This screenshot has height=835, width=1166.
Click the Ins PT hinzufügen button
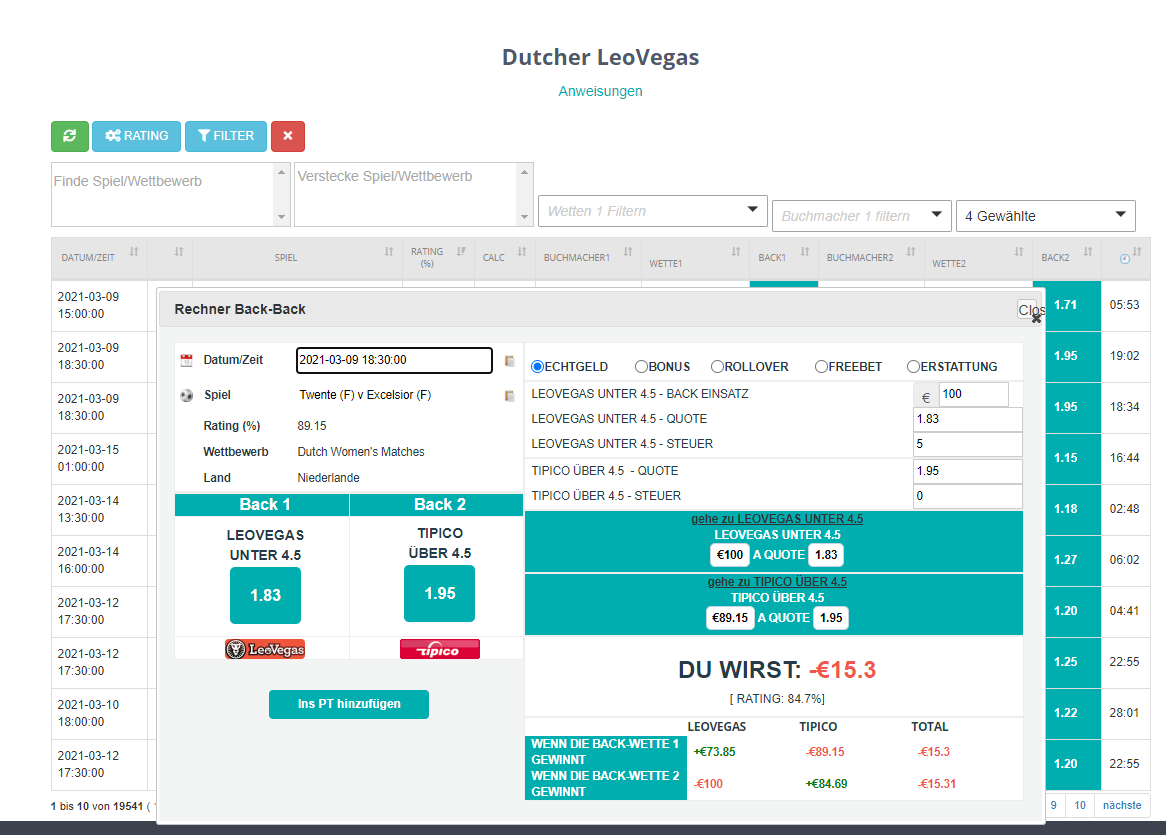[349, 704]
